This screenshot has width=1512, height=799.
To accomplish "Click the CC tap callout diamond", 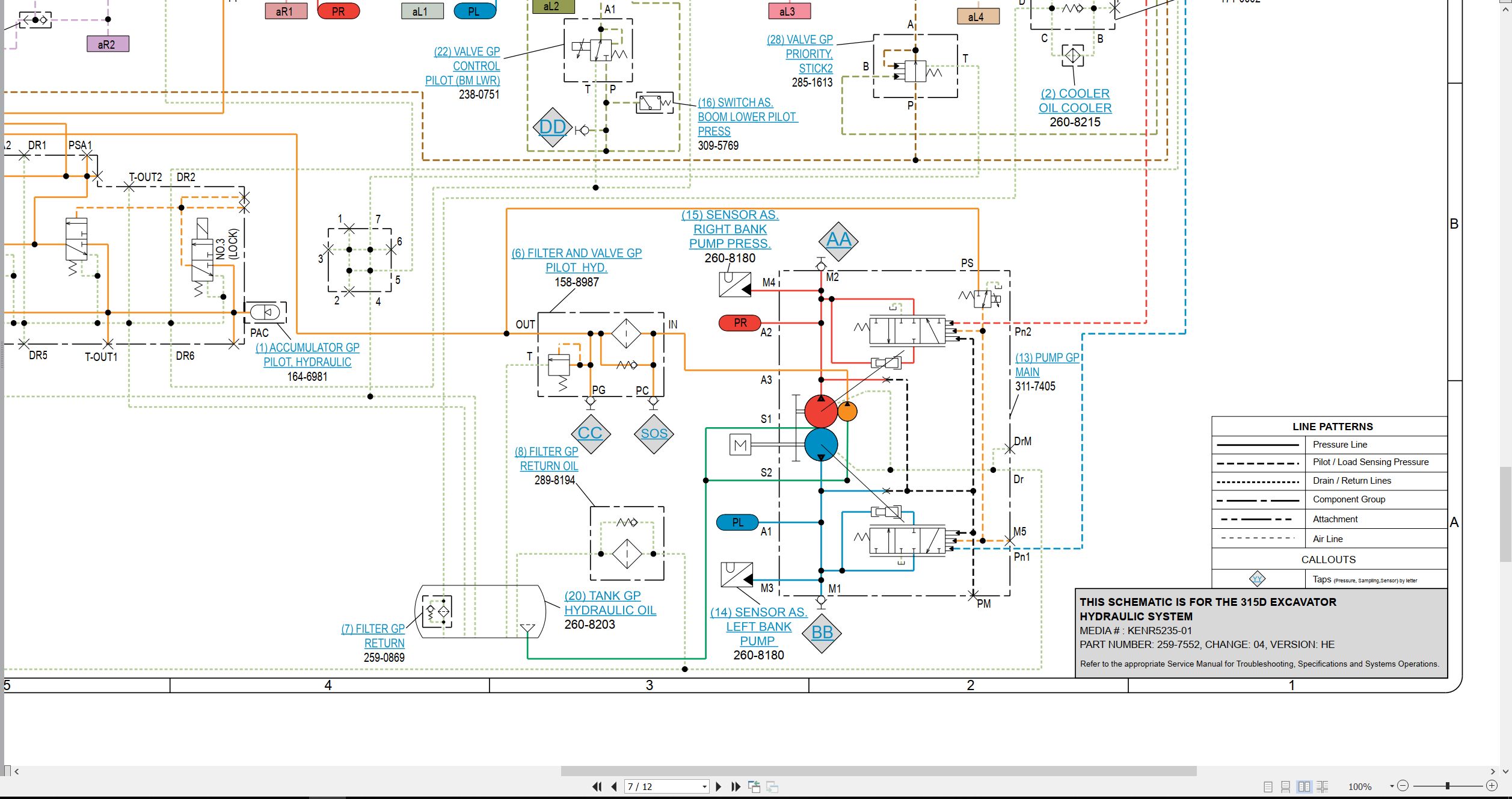I will tap(590, 433).
